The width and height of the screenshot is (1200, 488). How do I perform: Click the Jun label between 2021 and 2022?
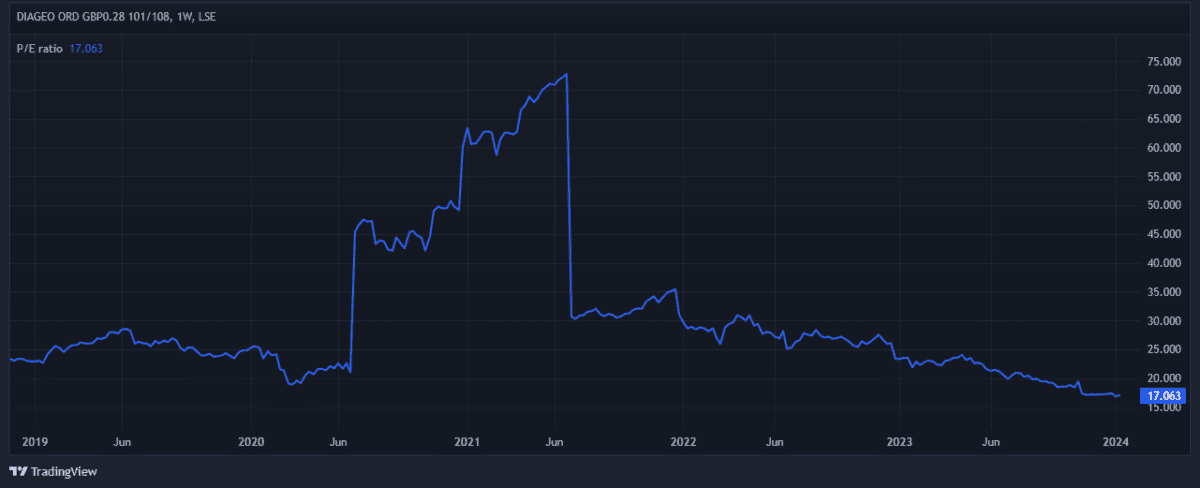click(x=556, y=441)
